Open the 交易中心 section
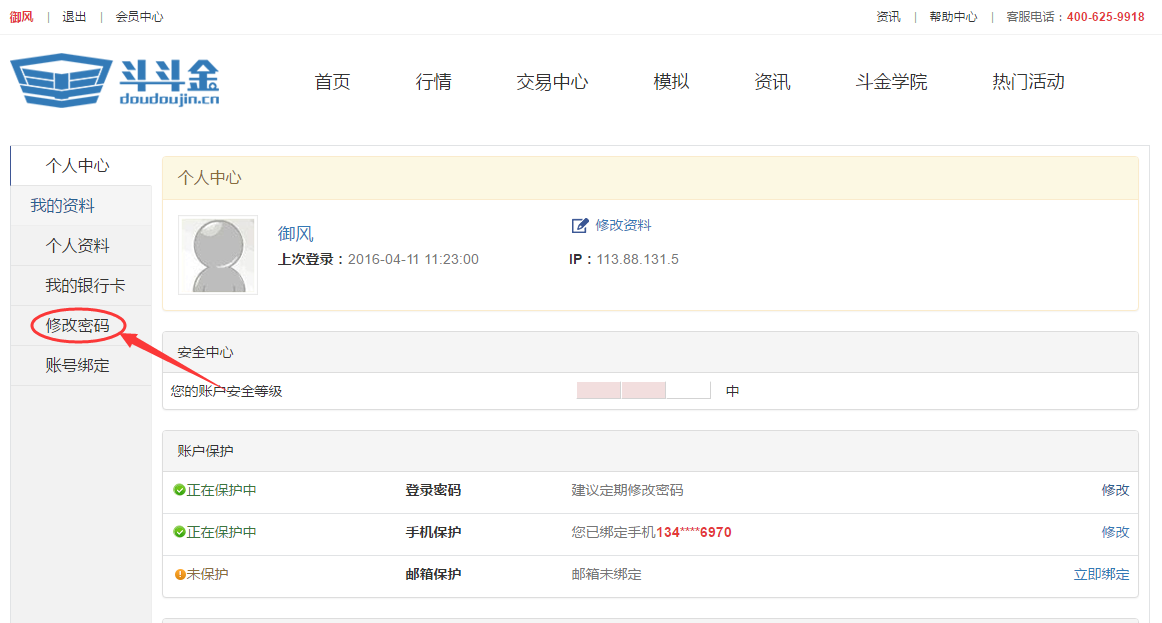 [553, 82]
